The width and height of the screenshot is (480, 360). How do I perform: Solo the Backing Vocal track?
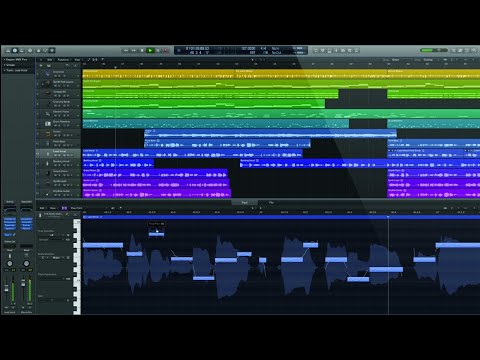(59, 166)
